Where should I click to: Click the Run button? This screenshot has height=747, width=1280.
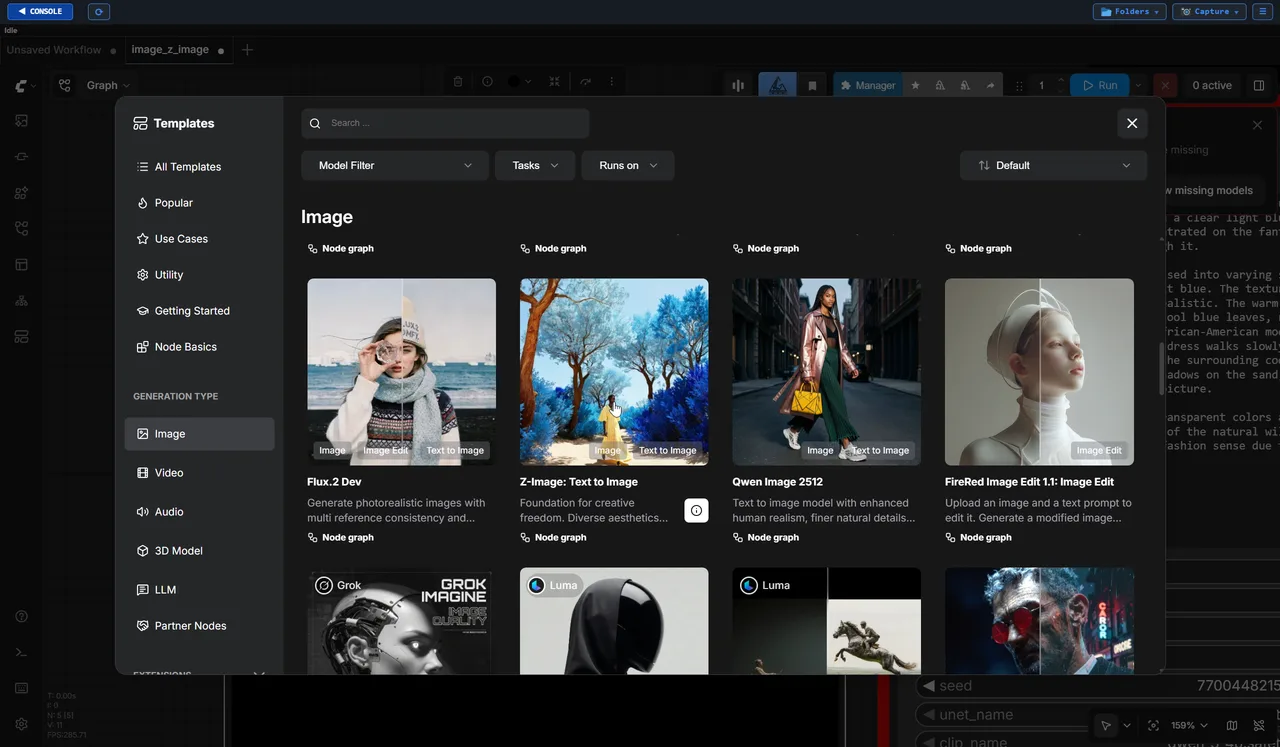(x=1099, y=86)
